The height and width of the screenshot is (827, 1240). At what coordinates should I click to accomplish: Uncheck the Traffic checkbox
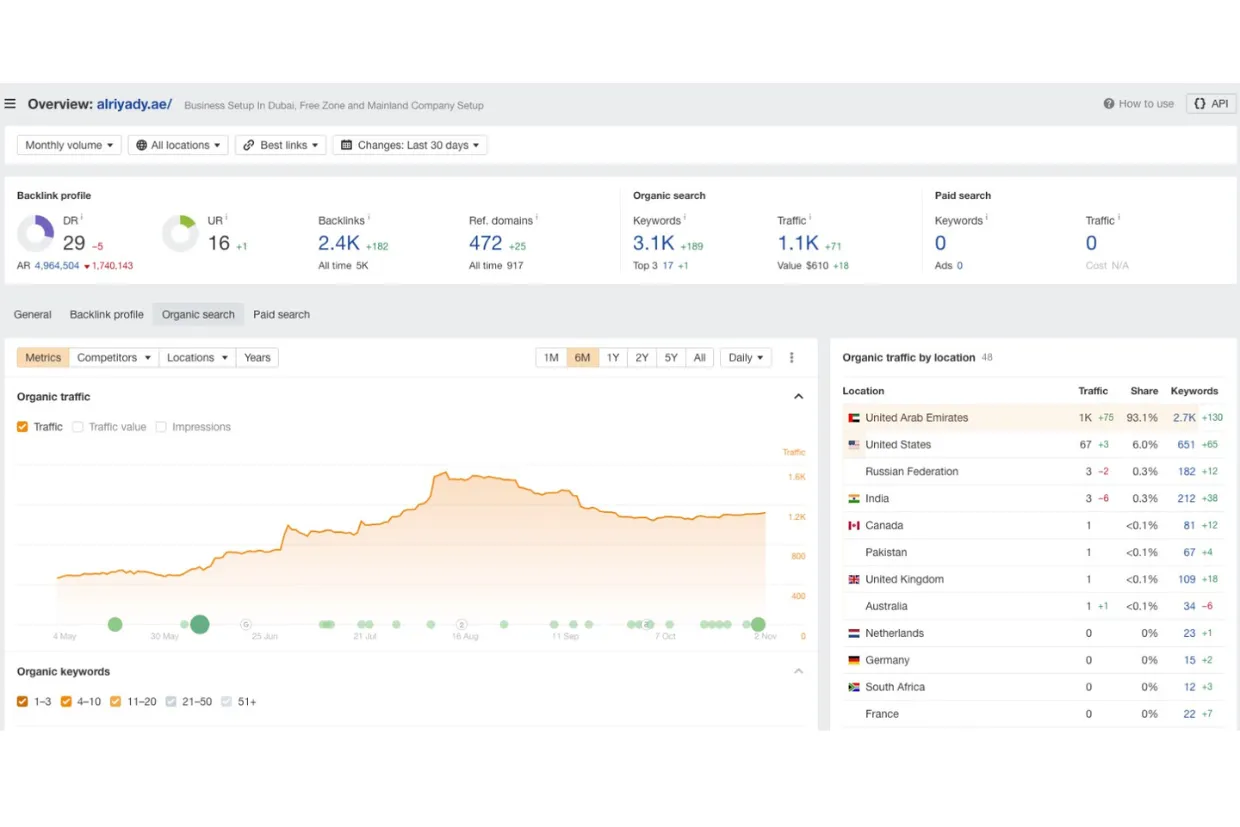tap(22, 427)
